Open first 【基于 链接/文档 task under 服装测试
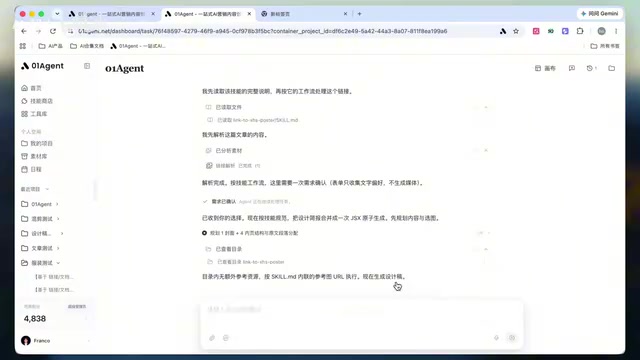640x360 pixels. click(54, 277)
